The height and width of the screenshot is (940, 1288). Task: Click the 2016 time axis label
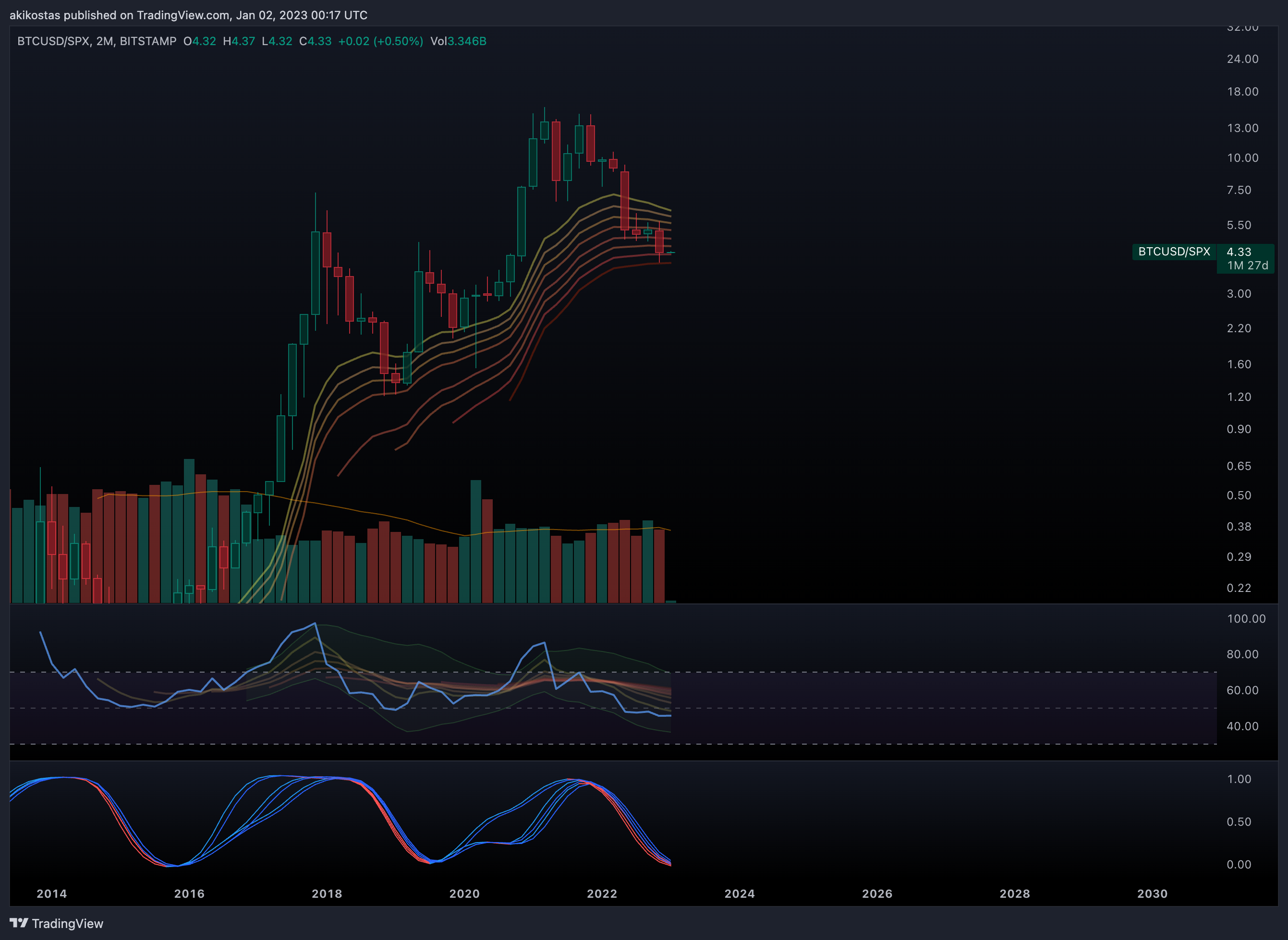coord(190,893)
